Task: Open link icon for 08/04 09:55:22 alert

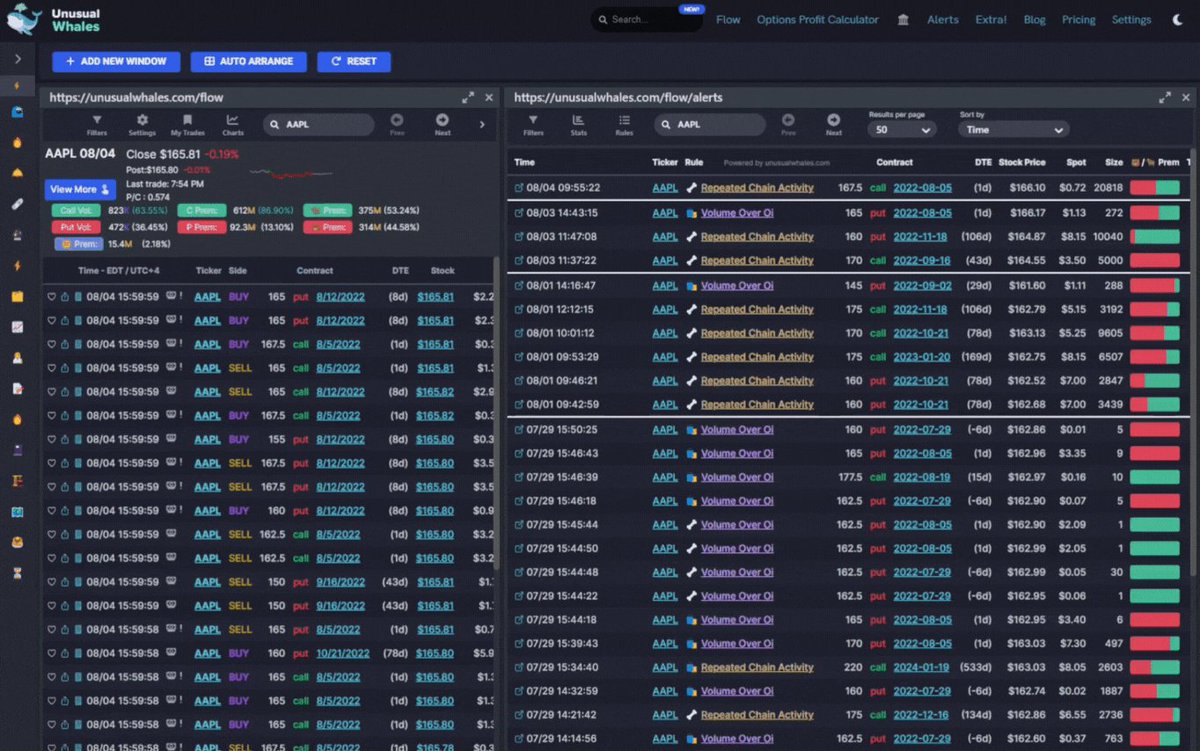Action: click(x=518, y=187)
